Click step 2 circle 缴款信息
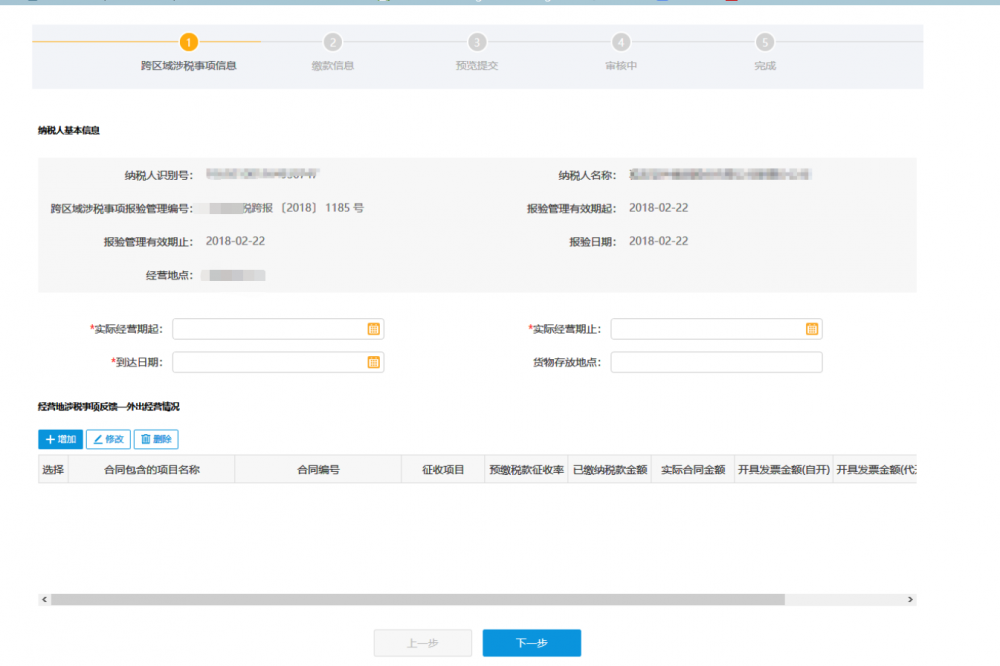1000x666 pixels. point(333,42)
